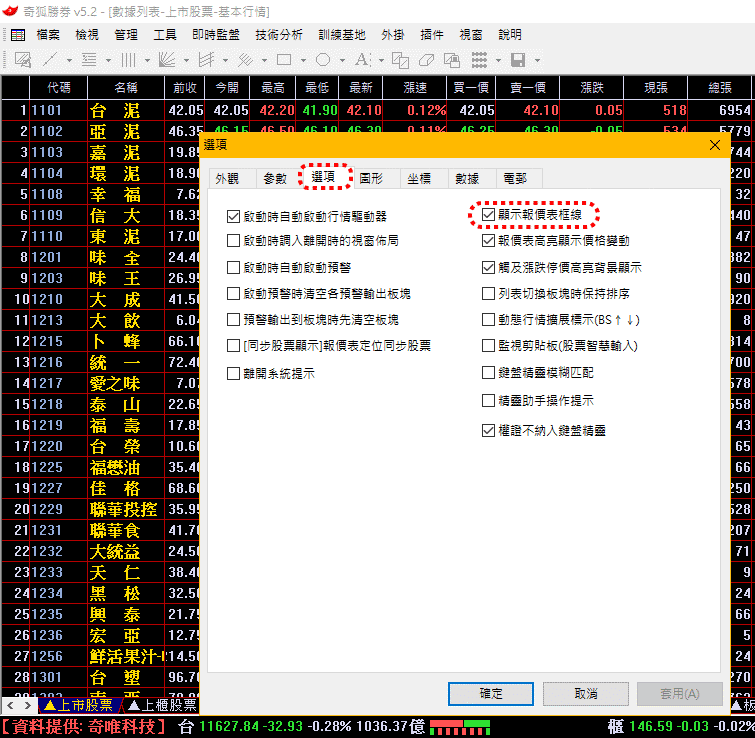Click the 確定 button

click(491, 694)
